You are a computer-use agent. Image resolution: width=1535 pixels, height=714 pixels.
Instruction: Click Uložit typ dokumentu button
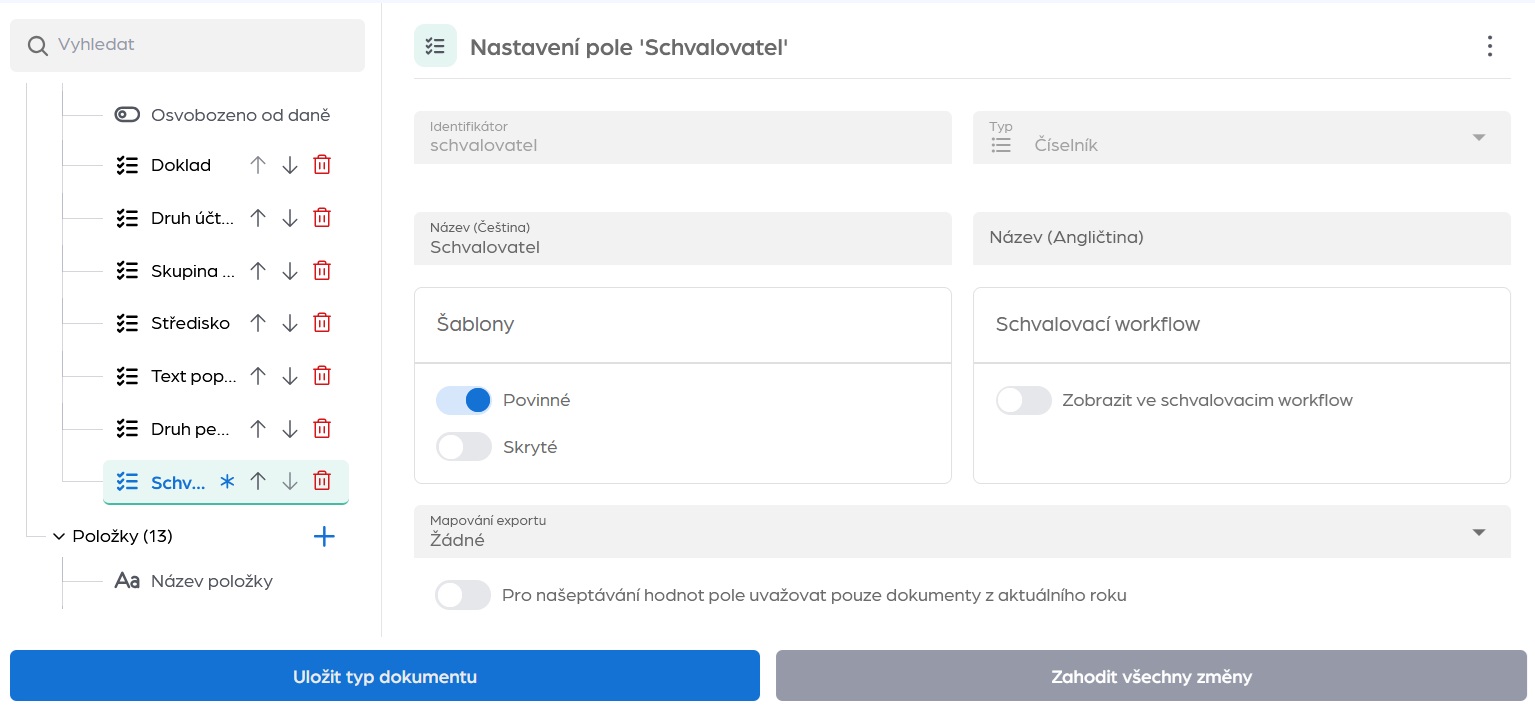[x=385, y=676]
